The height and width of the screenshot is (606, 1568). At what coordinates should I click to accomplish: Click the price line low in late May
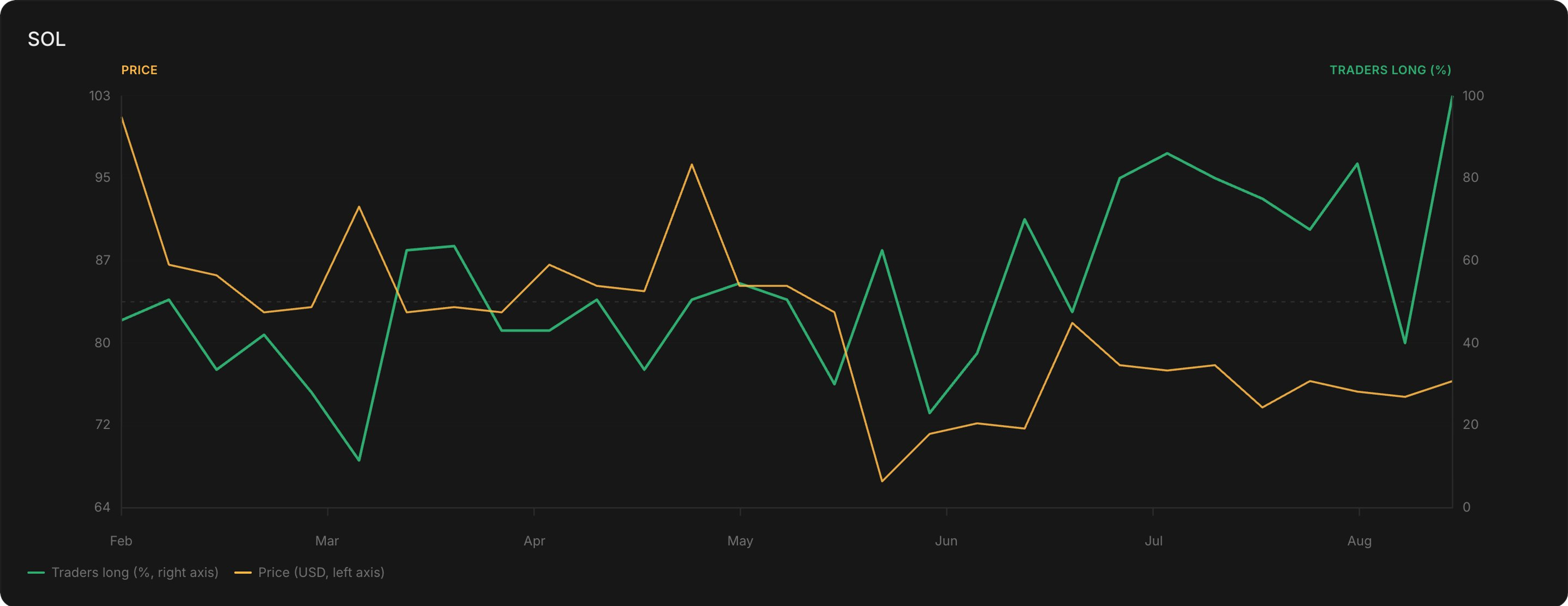click(882, 481)
